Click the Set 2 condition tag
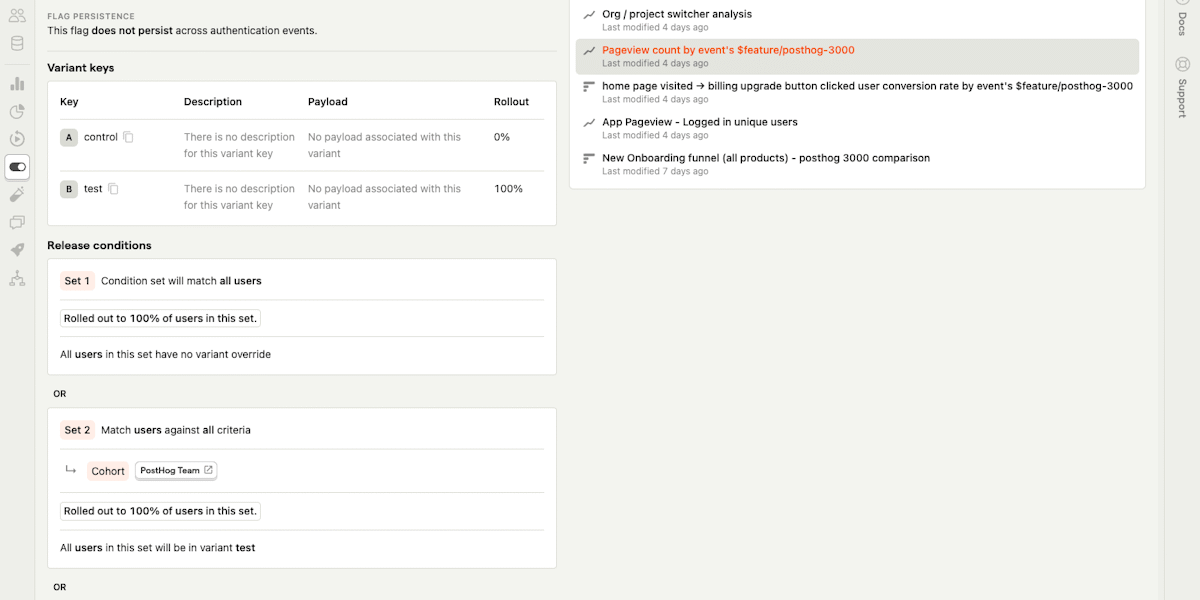1200x600 pixels. 77,430
